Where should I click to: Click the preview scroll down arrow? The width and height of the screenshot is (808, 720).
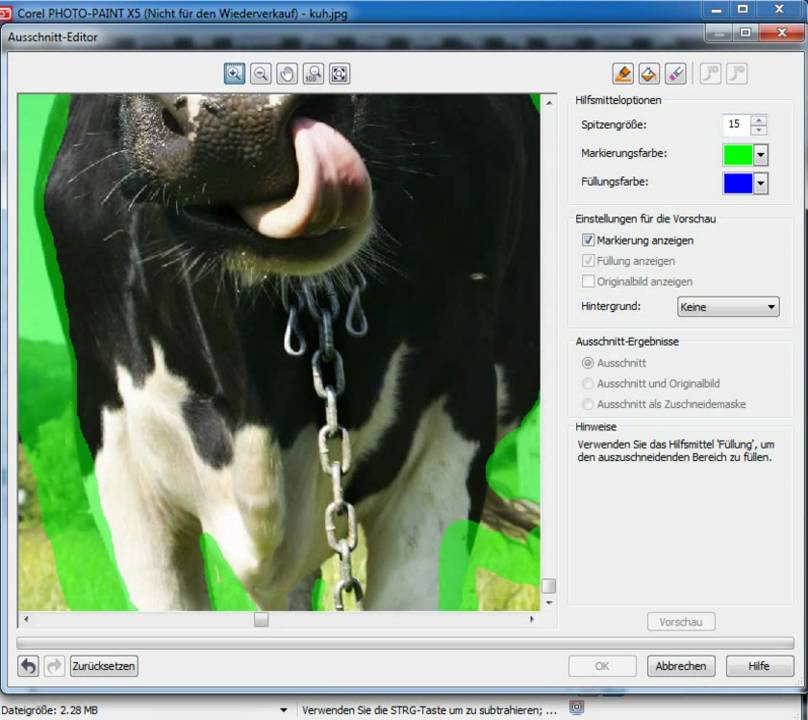[549, 602]
